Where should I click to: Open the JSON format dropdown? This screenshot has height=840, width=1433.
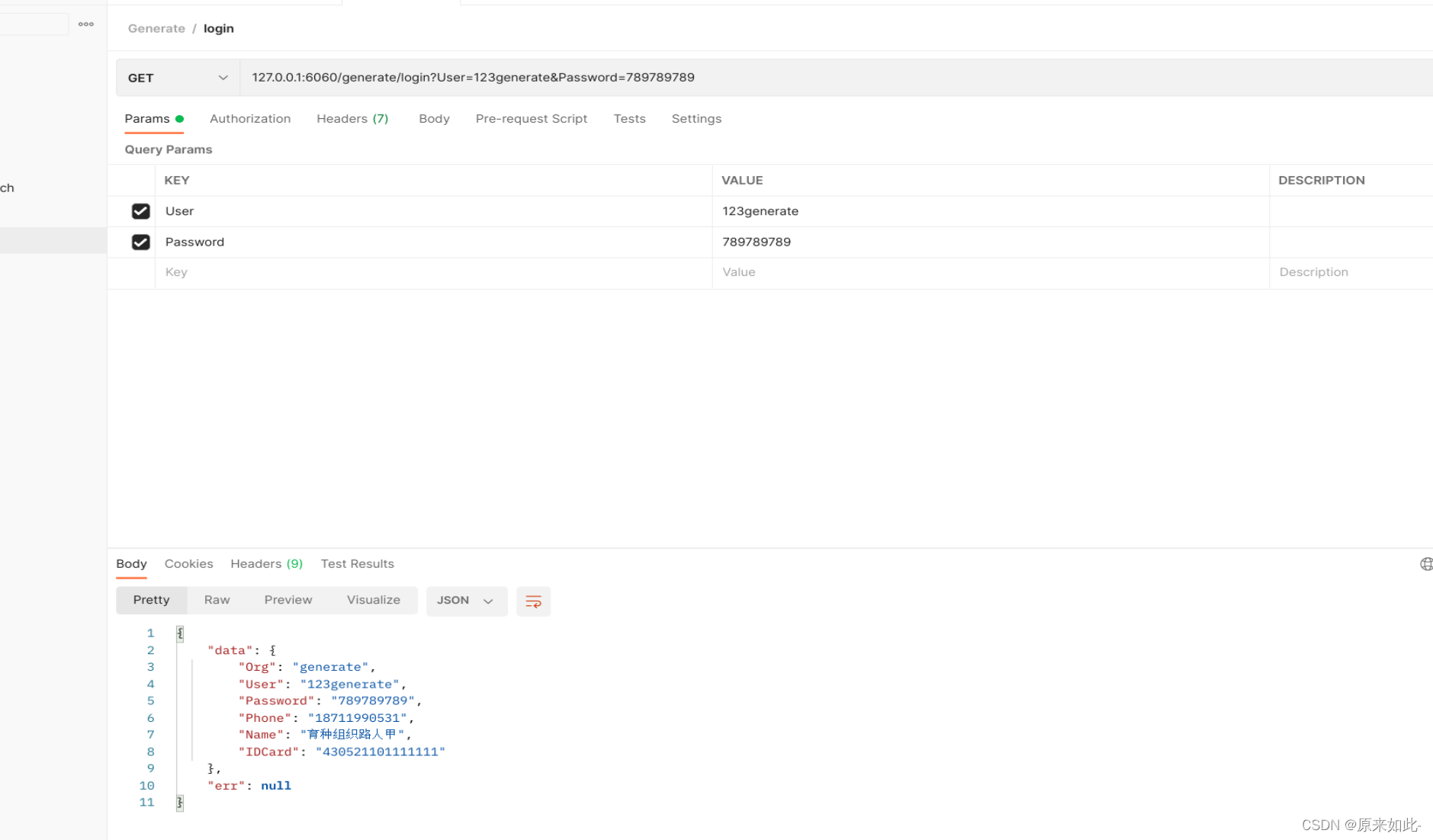466,601
